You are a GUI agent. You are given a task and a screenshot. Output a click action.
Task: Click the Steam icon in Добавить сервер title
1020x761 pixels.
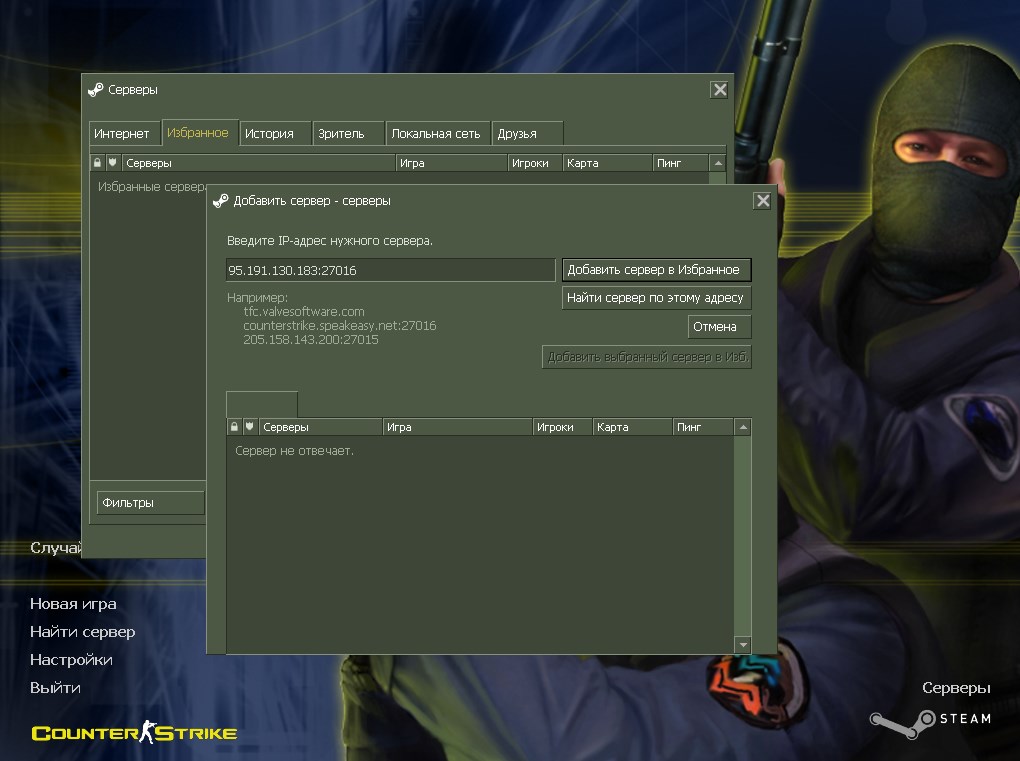click(x=221, y=201)
